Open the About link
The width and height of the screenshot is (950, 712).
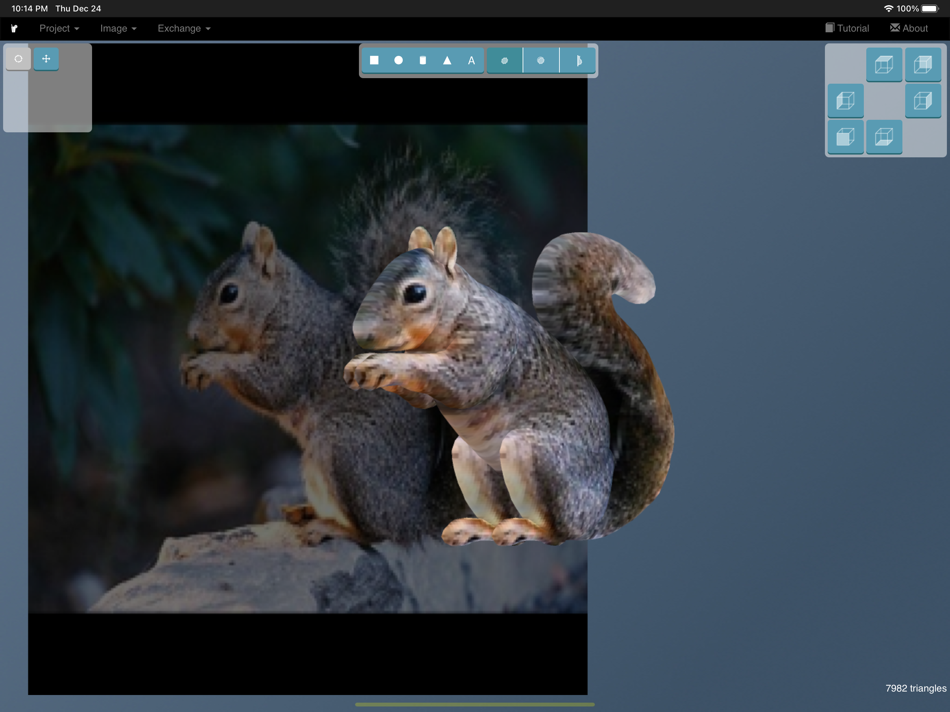point(909,28)
